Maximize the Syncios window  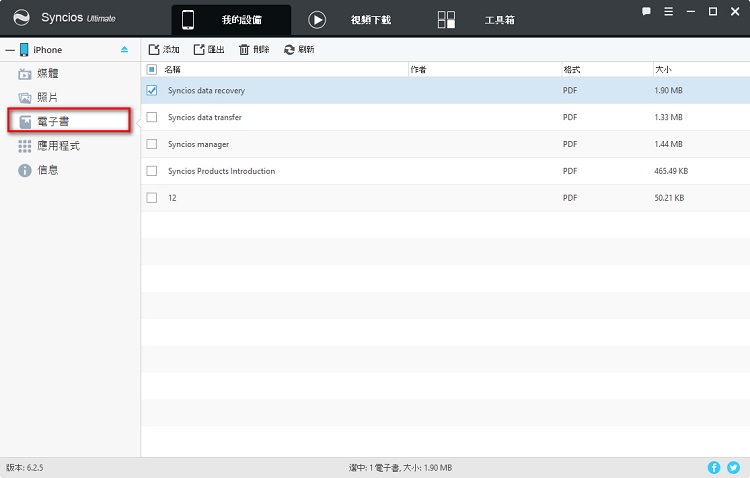(x=713, y=11)
